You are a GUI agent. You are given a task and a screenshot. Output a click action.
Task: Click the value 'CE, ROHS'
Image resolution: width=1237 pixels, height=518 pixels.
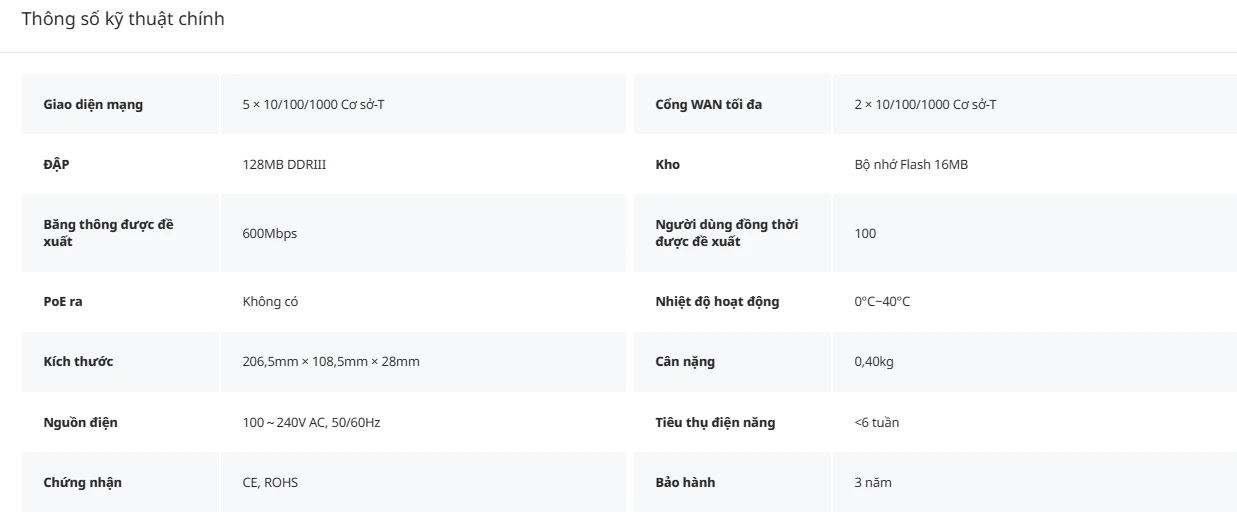click(270, 482)
